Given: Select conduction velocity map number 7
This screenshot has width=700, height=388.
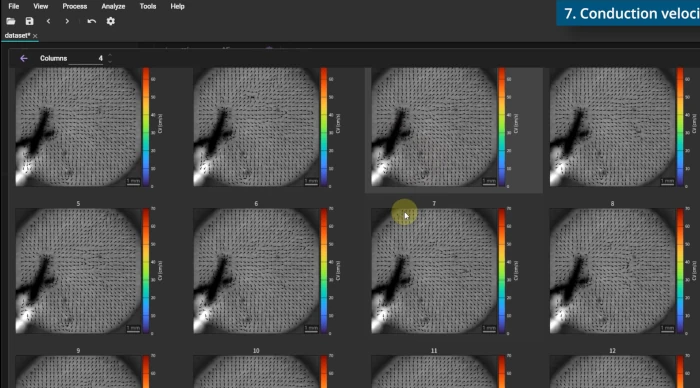Looking at the screenshot, I should click(434, 271).
